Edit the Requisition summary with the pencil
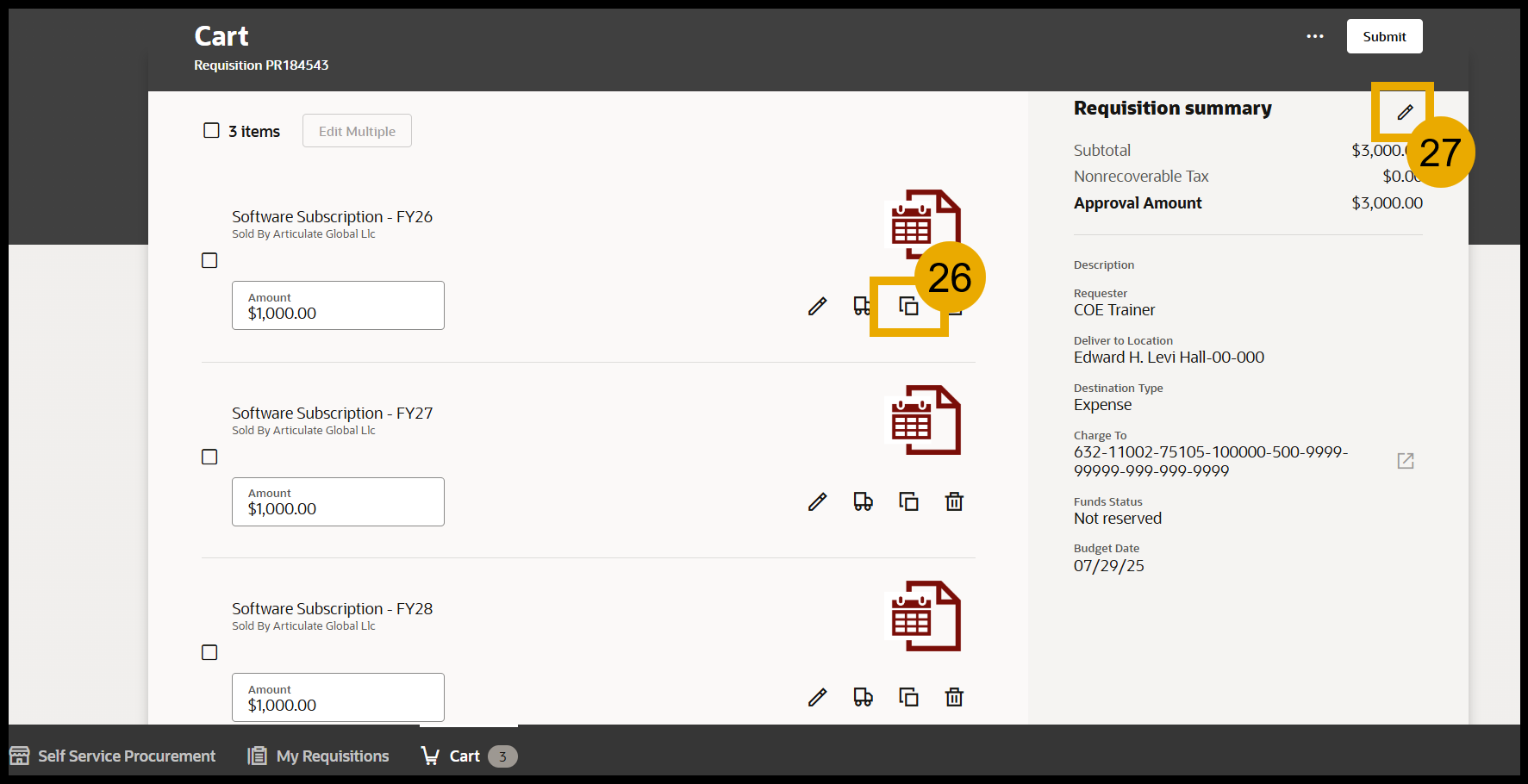The image size is (1528, 784). point(1405,112)
